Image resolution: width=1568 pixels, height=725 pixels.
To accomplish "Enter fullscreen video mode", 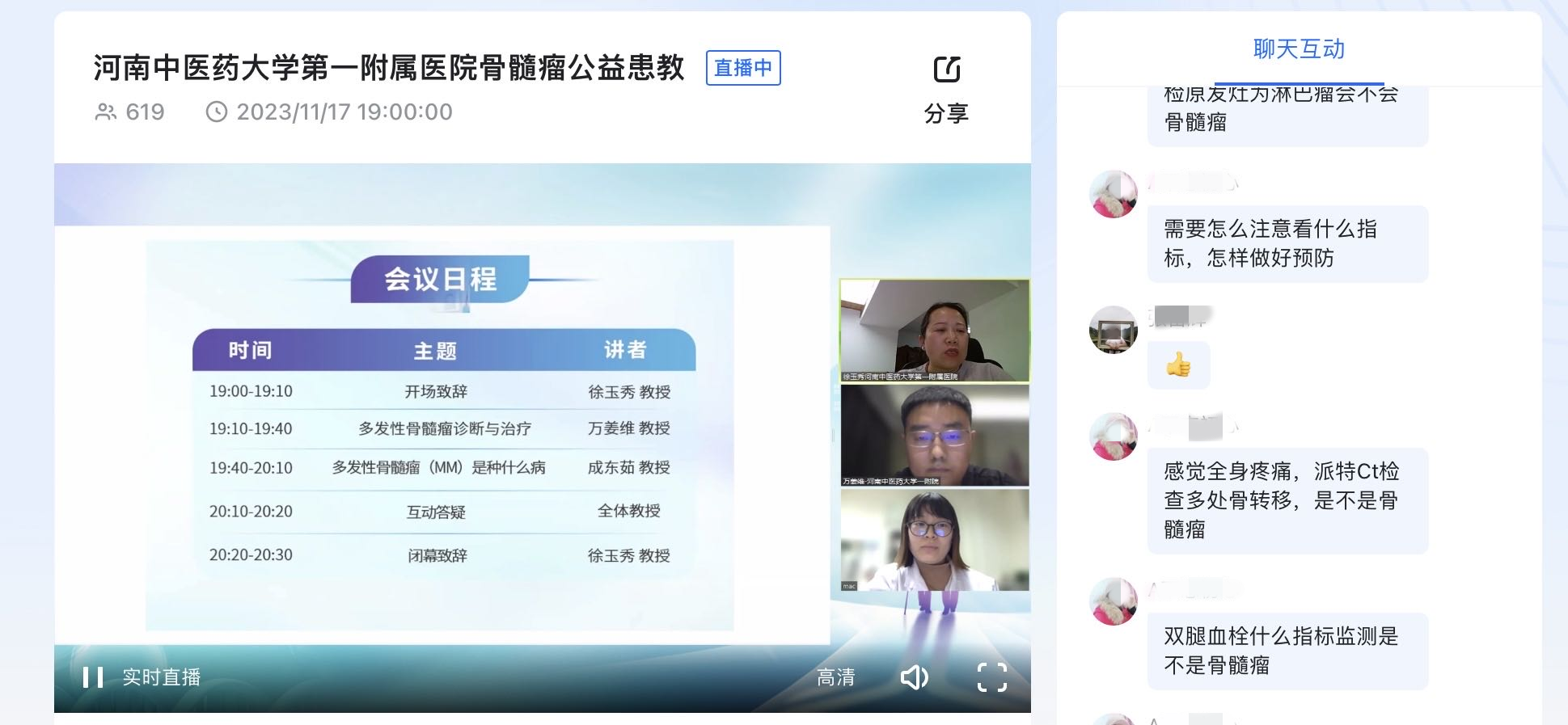I will click(x=992, y=677).
